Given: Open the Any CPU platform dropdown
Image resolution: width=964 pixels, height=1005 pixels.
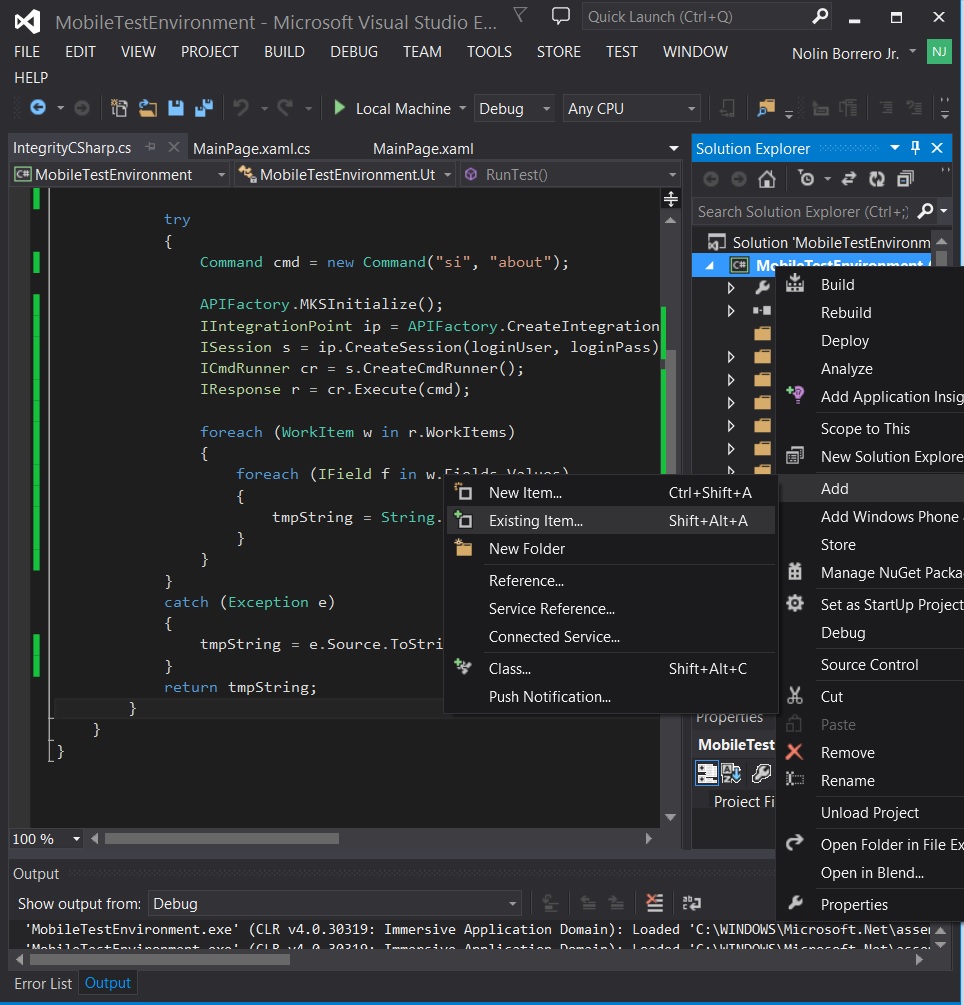Looking at the screenshot, I should (692, 108).
